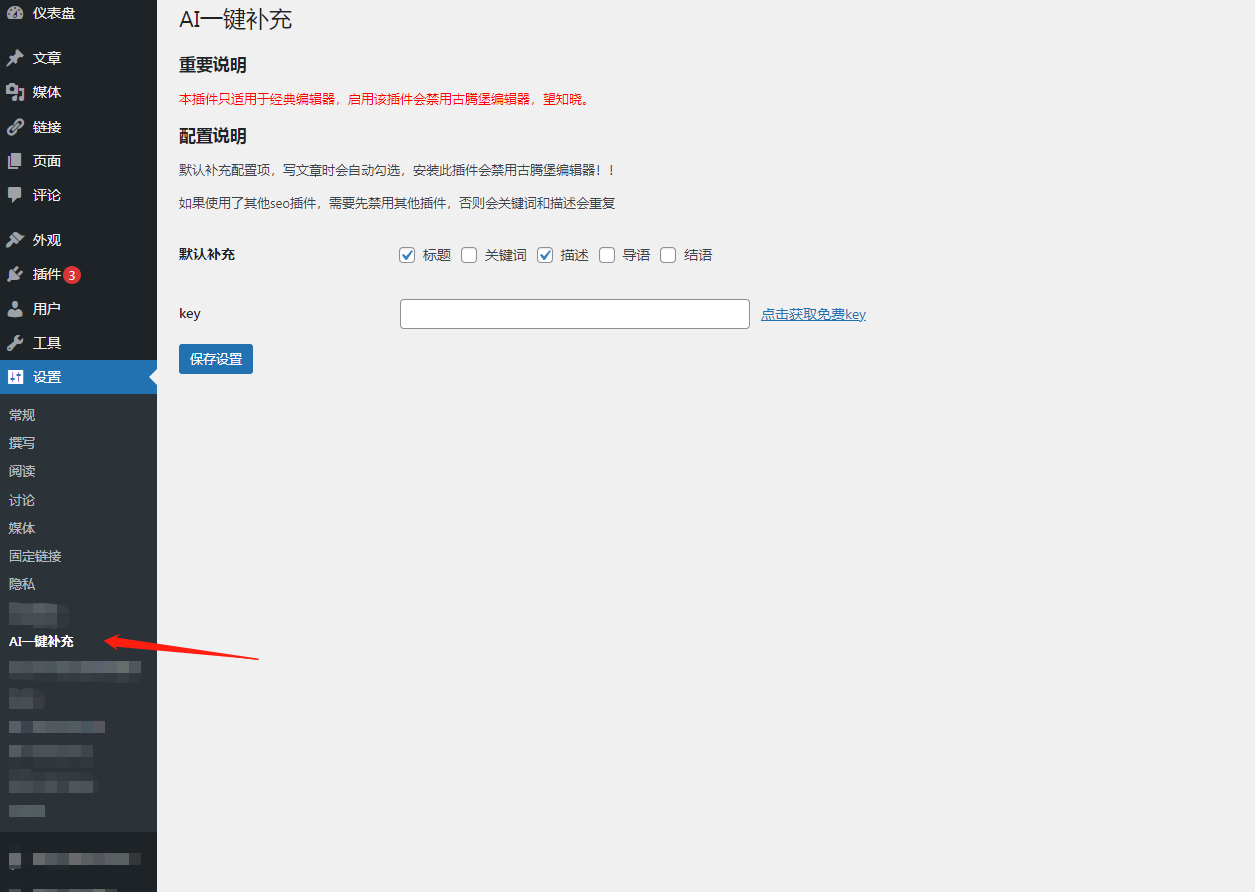Viewport: 1255px width, 892px height.
Task: Click the chain link icon for 链接
Action: click(x=15, y=127)
